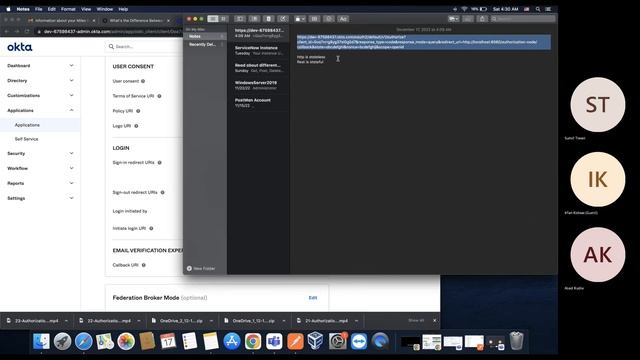The height and width of the screenshot is (360, 640).
Task: Click the help icon beside Policy URI
Action: click(x=138, y=111)
